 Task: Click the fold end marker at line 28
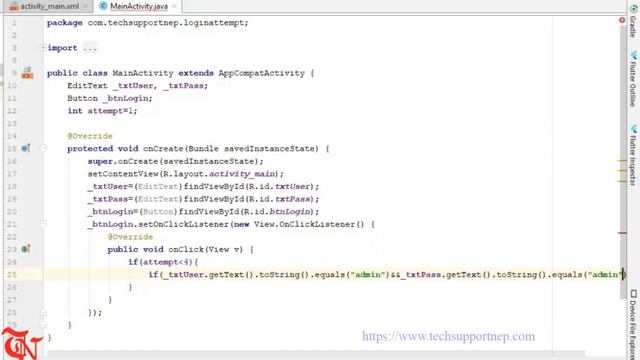coord(43,313)
